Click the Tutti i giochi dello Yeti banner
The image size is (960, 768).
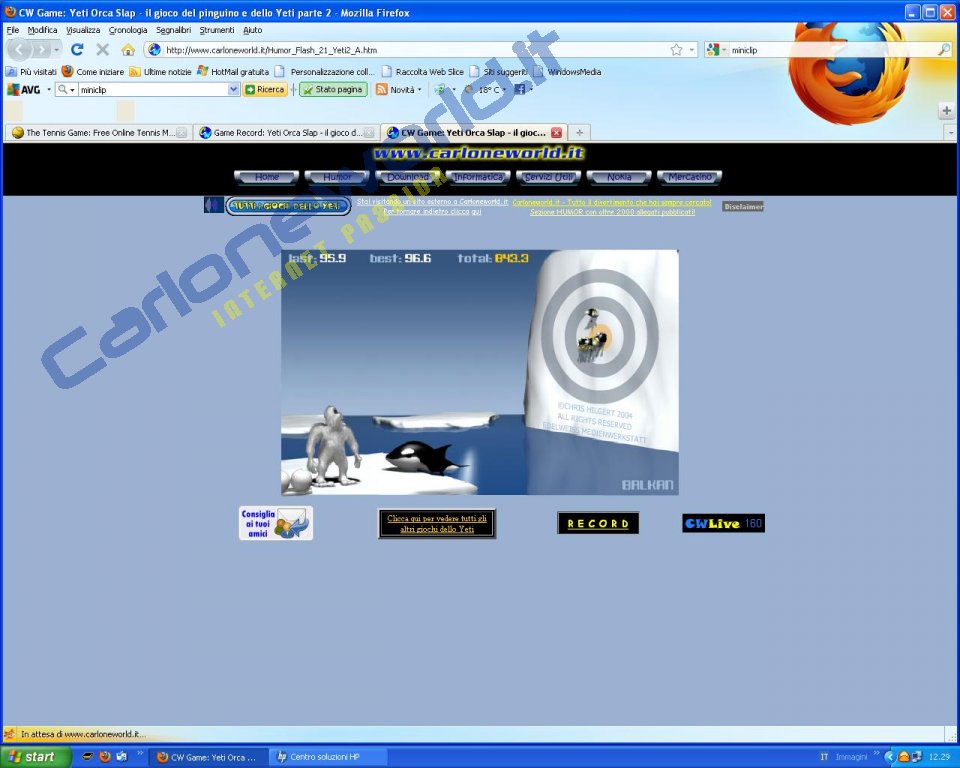click(x=288, y=206)
